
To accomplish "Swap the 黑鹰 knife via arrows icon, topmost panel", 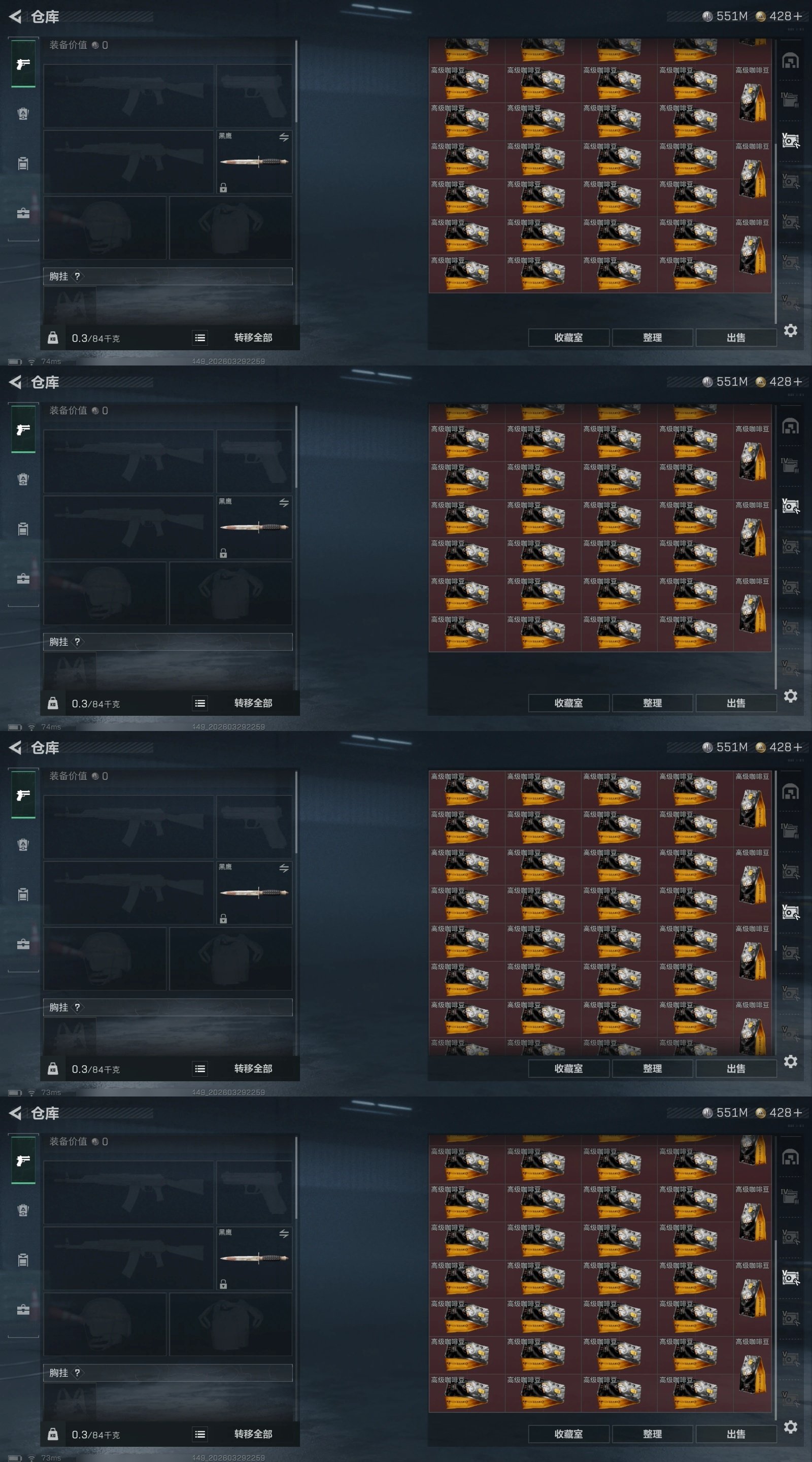I will pos(284,138).
